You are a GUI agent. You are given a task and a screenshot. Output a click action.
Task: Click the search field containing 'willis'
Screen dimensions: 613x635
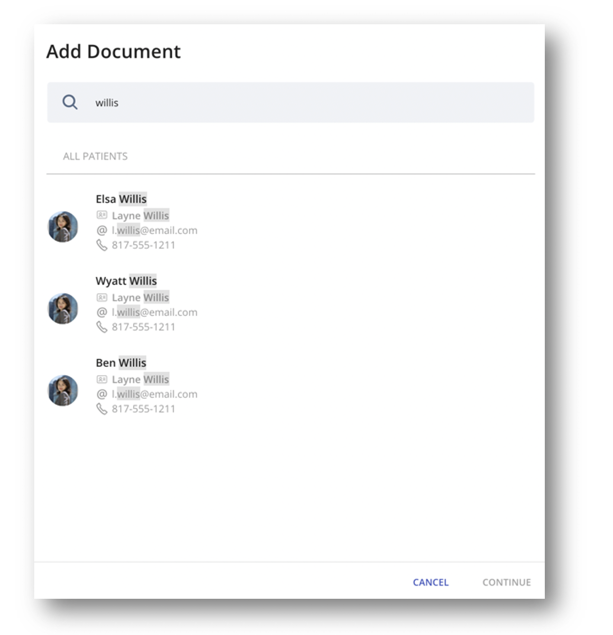(x=300, y=102)
